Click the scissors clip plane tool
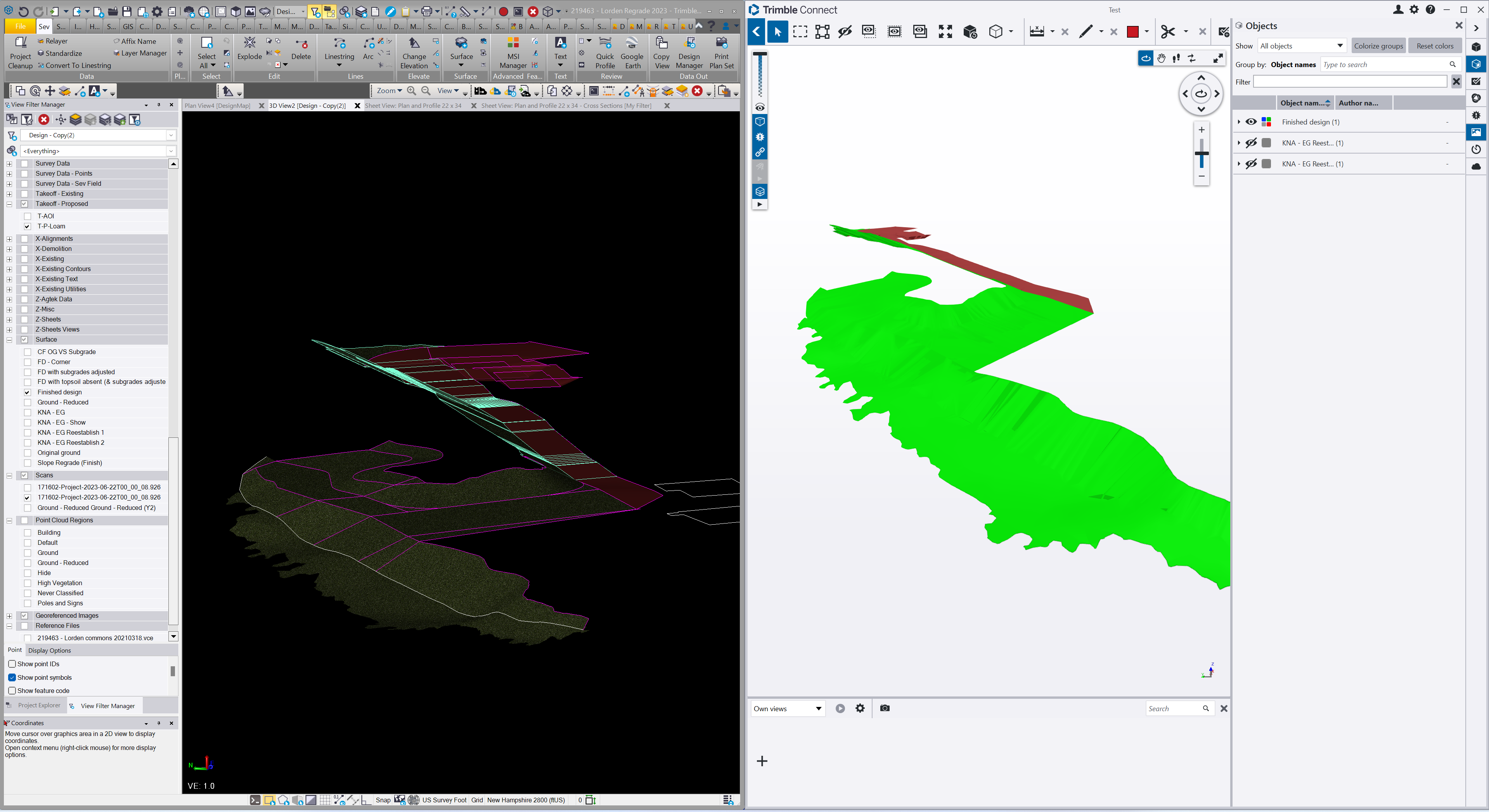Image resolution: width=1489 pixels, height=812 pixels. coord(1168,32)
